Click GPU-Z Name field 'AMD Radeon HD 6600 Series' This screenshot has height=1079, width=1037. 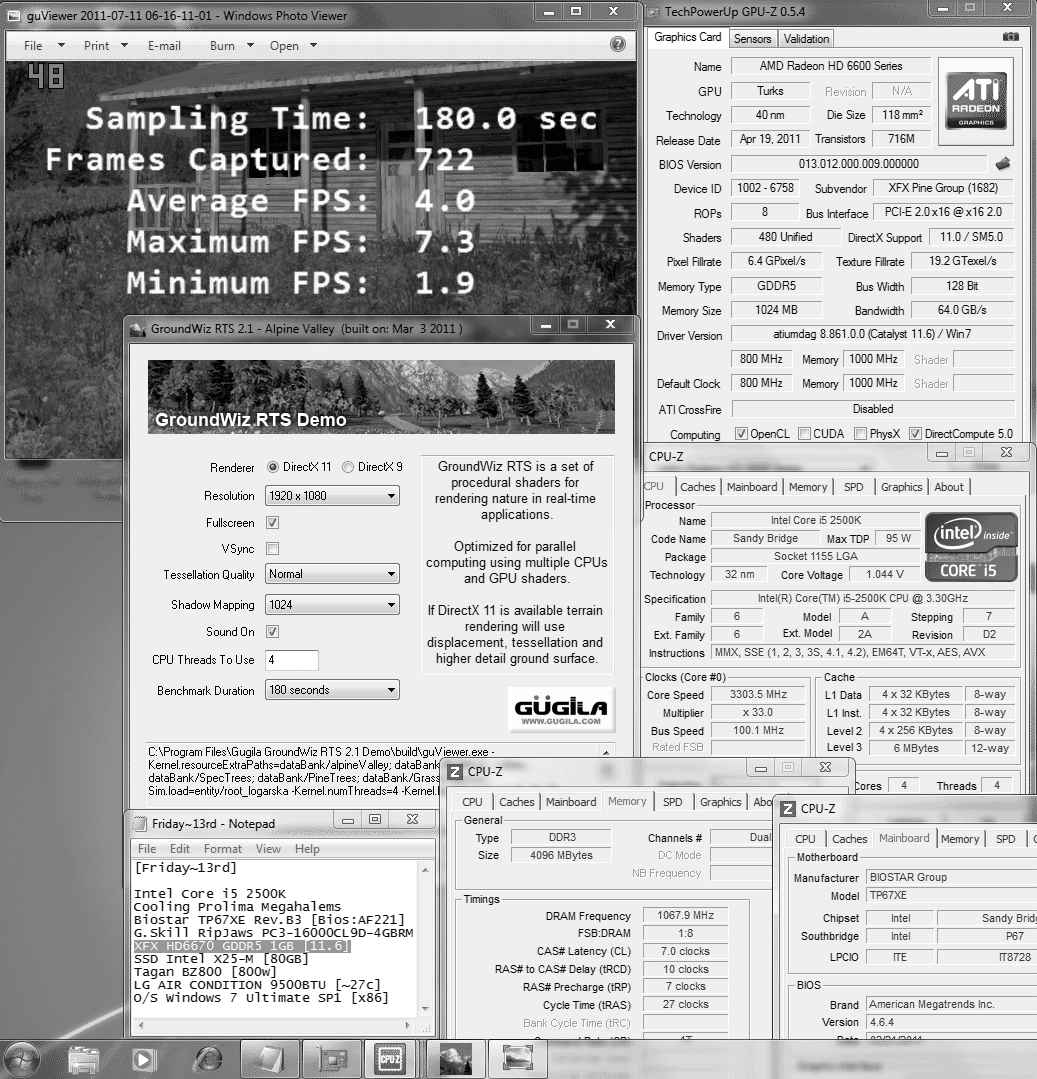(831, 66)
